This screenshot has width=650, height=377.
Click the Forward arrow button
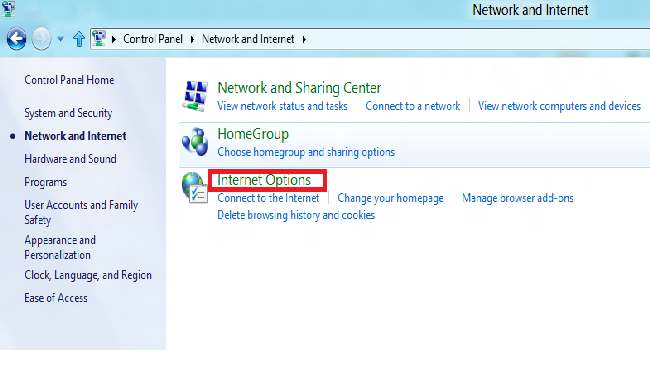(x=41, y=39)
